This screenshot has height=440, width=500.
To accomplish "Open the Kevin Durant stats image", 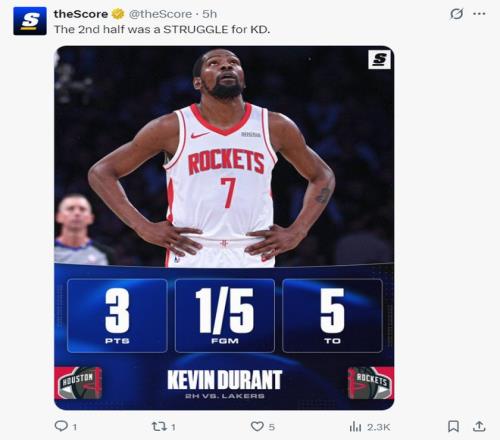I will (x=224, y=228).
